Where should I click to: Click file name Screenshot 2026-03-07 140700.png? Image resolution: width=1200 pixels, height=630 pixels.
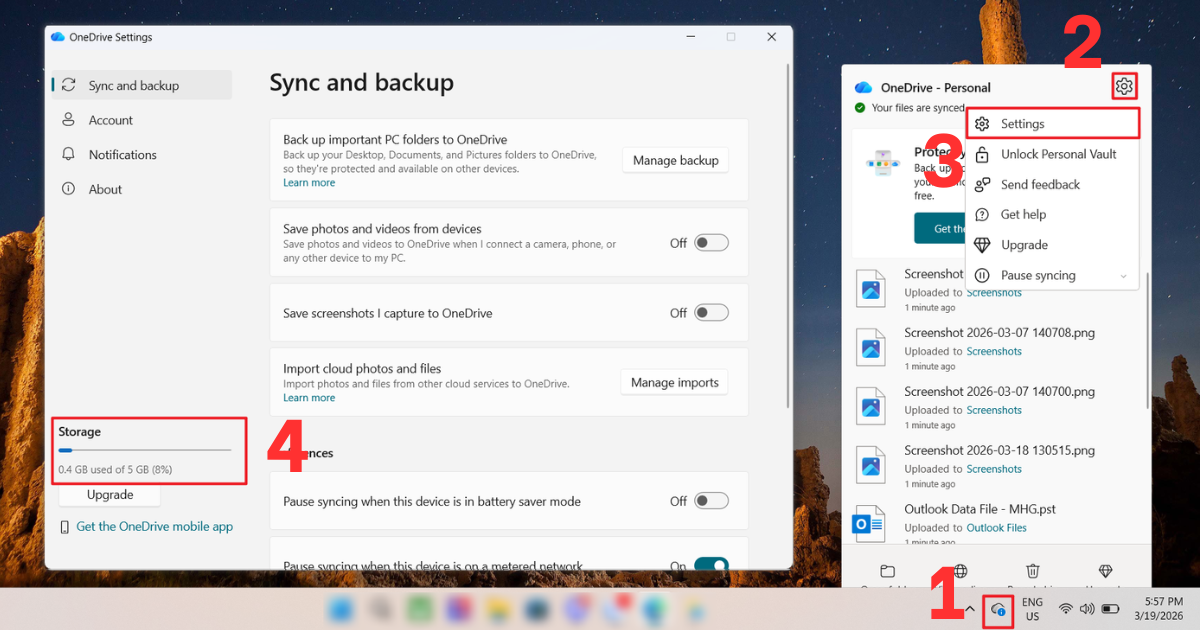click(999, 392)
